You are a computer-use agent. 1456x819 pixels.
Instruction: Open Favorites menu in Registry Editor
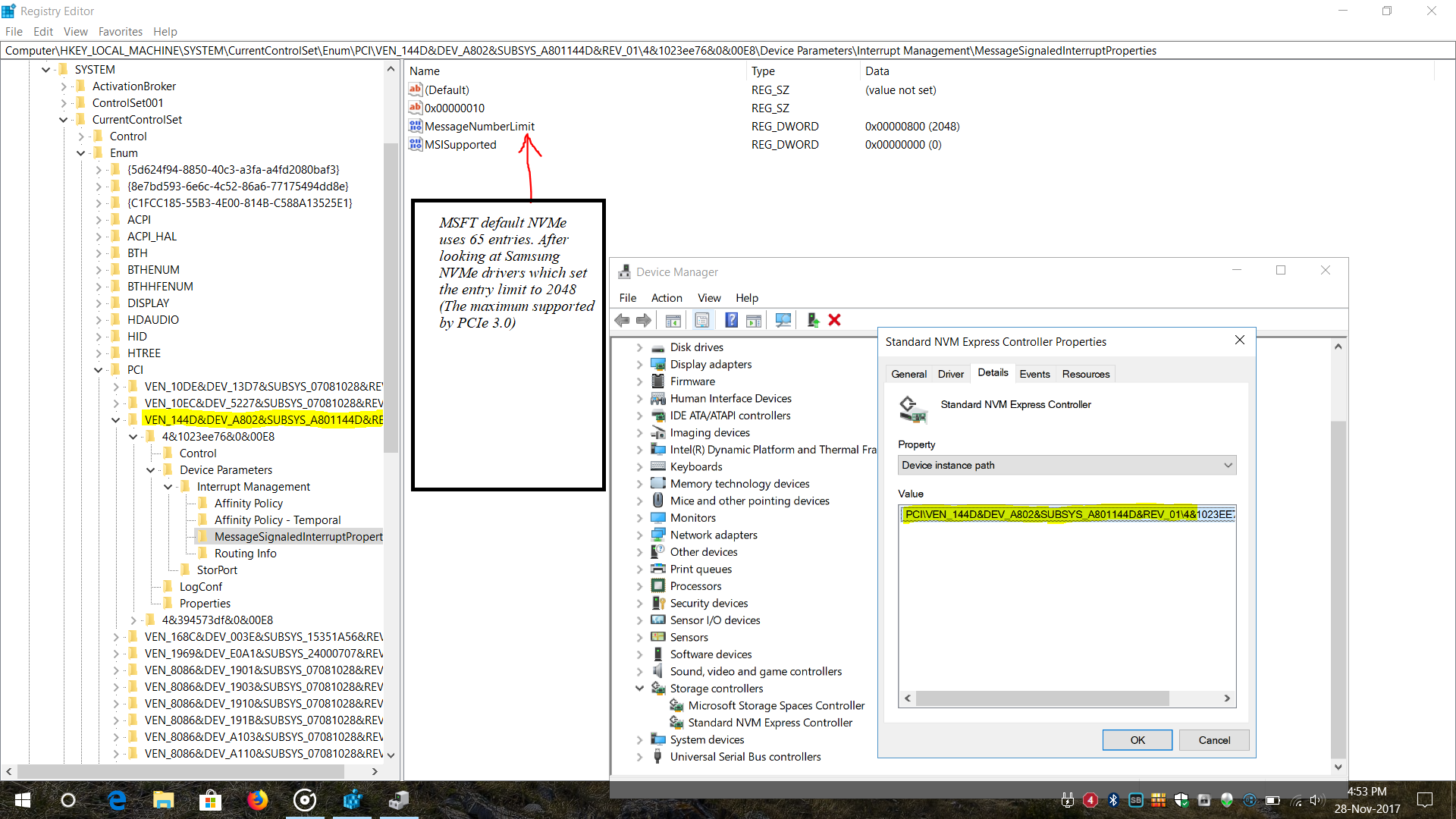[121, 31]
